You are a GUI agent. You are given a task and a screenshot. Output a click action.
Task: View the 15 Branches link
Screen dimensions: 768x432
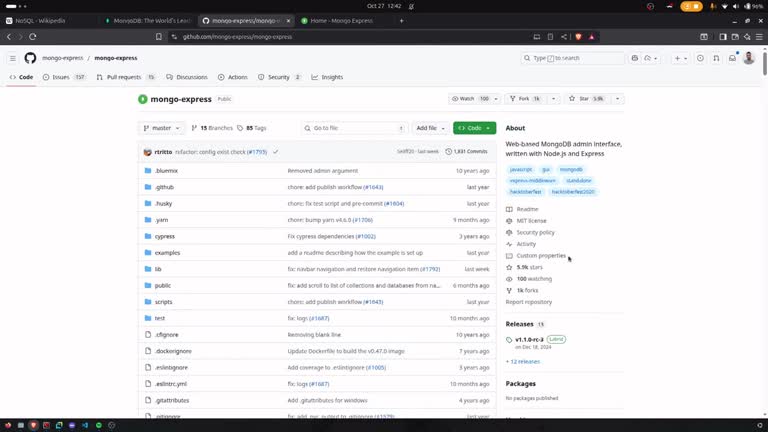click(x=212, y=128)
